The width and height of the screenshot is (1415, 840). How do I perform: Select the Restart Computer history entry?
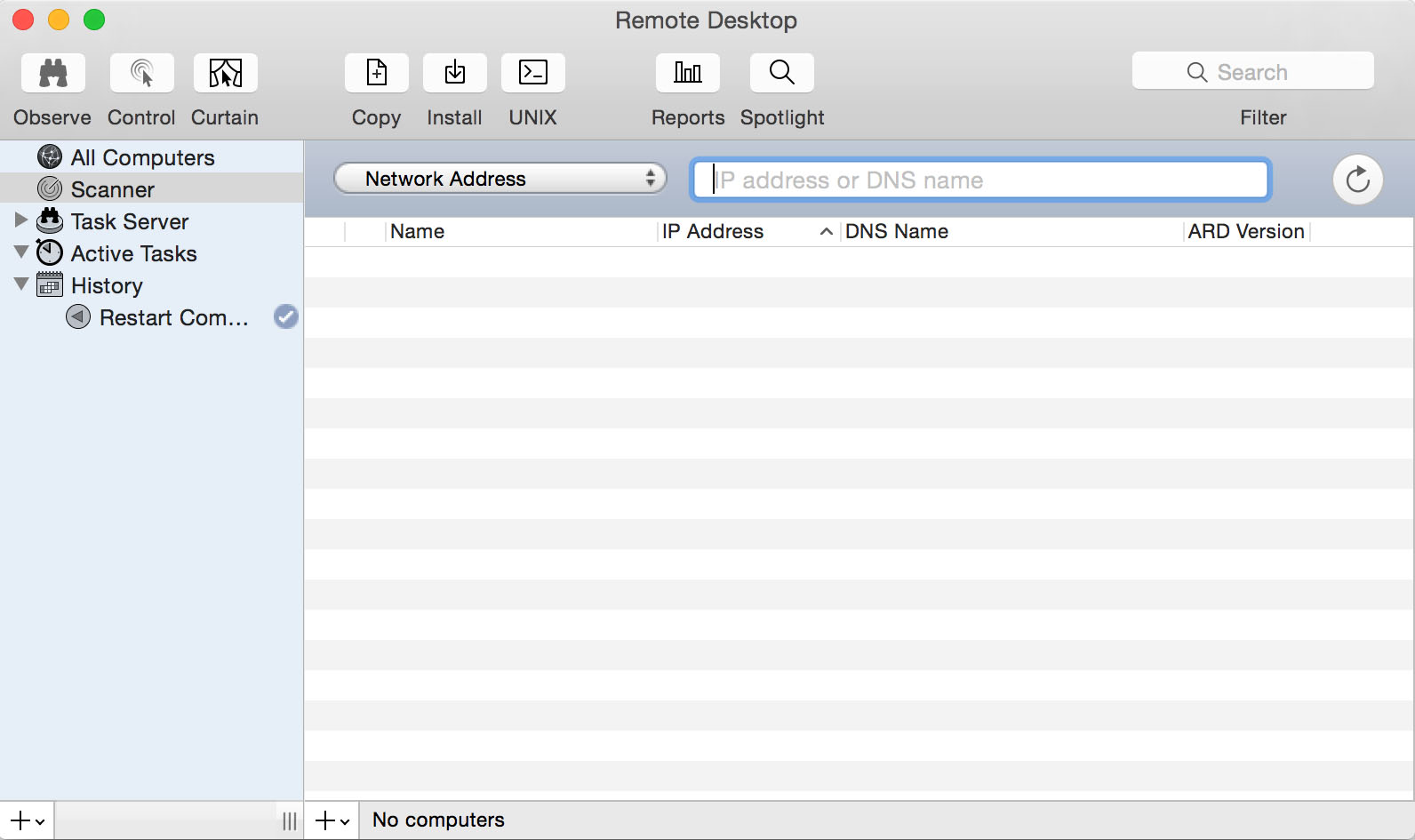click(173, 317)
